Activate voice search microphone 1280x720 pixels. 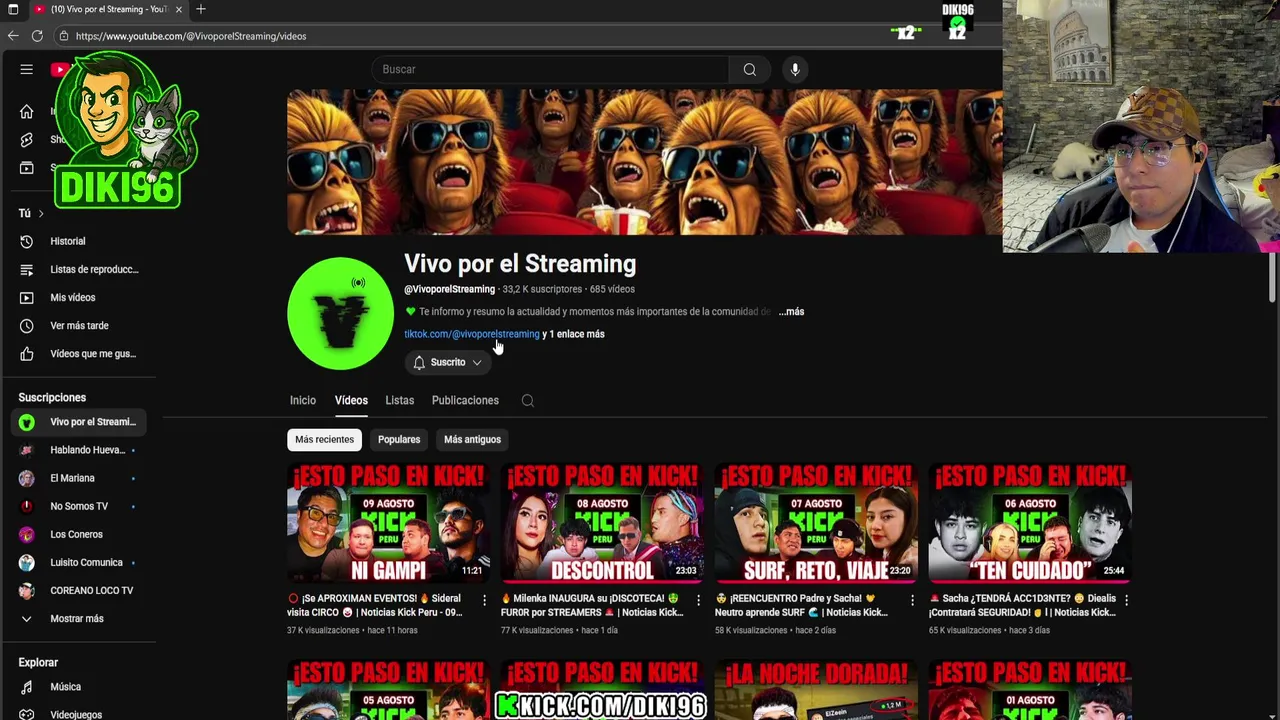click(795, 69)
